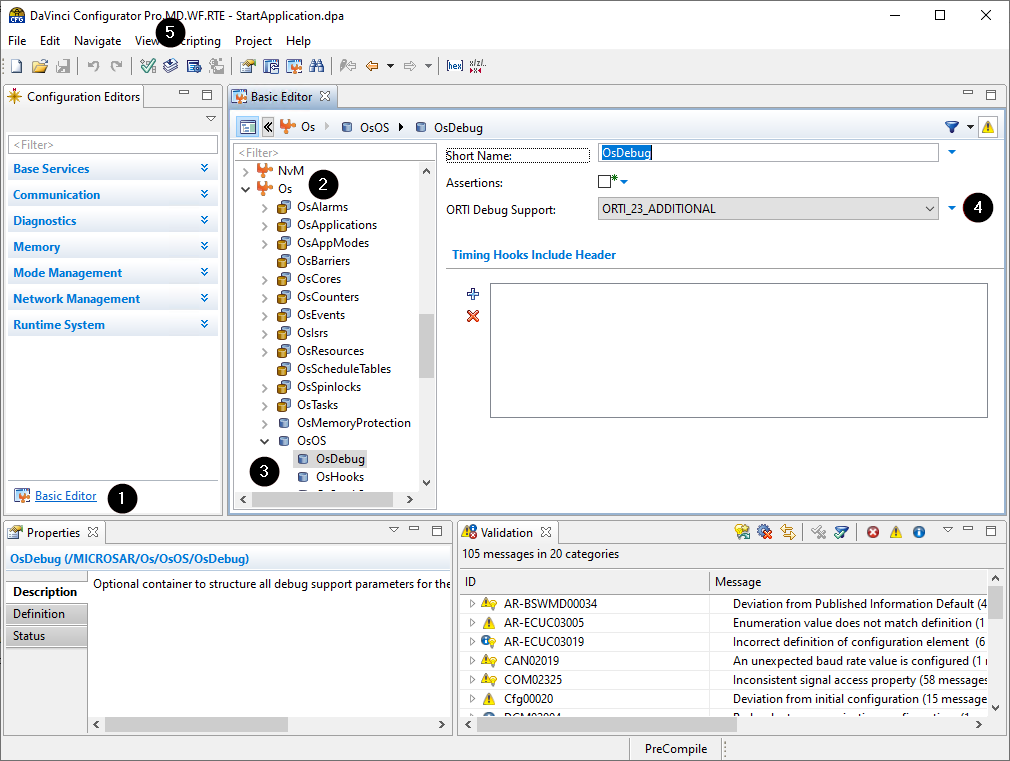Expand the AR-BSWMD00034 validation row

pos(472,604)
